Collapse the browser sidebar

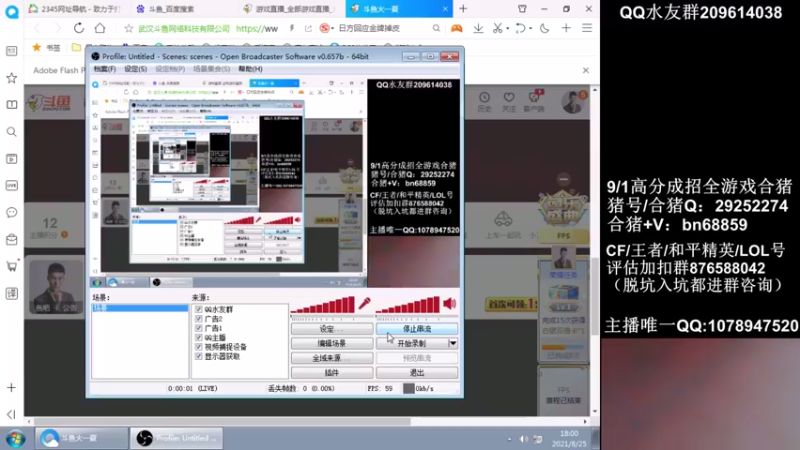point(11,414)
